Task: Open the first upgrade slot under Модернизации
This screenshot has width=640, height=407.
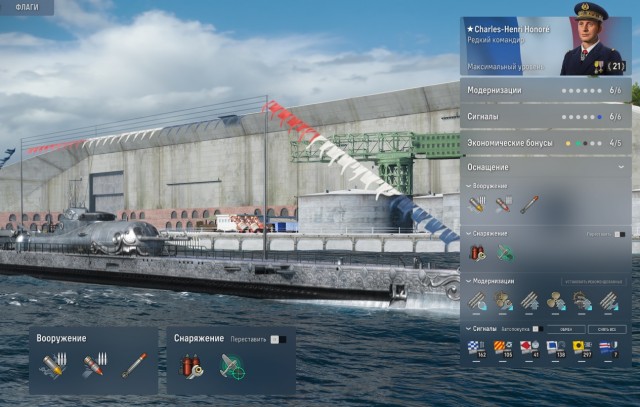Action: 477,301
